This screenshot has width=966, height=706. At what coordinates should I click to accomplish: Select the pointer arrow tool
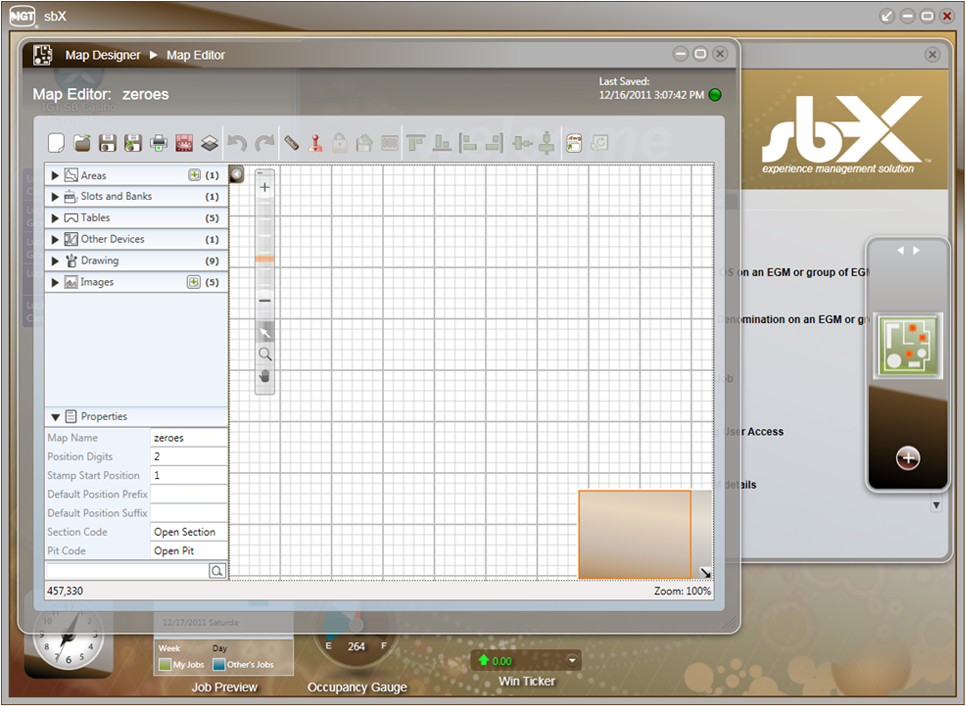pyautogui.click(x=265, y=333)
